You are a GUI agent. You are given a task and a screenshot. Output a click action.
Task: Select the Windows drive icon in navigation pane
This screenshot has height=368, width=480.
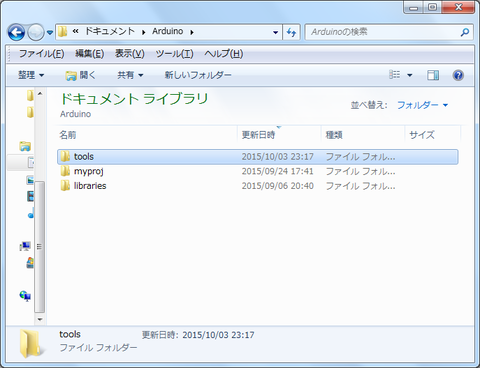tap(30, 263)
